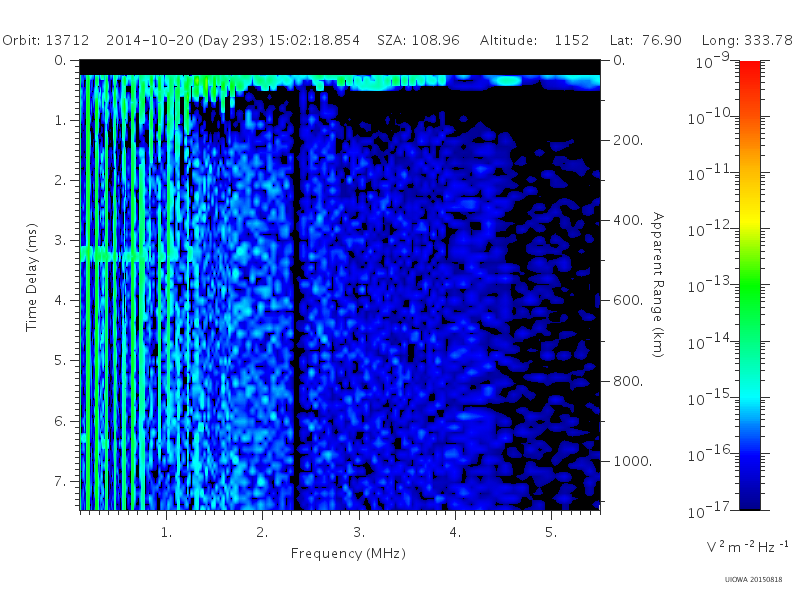800x600 pixels.
Task: Click the time delay tick label '7.'
Action: (60, 481)
